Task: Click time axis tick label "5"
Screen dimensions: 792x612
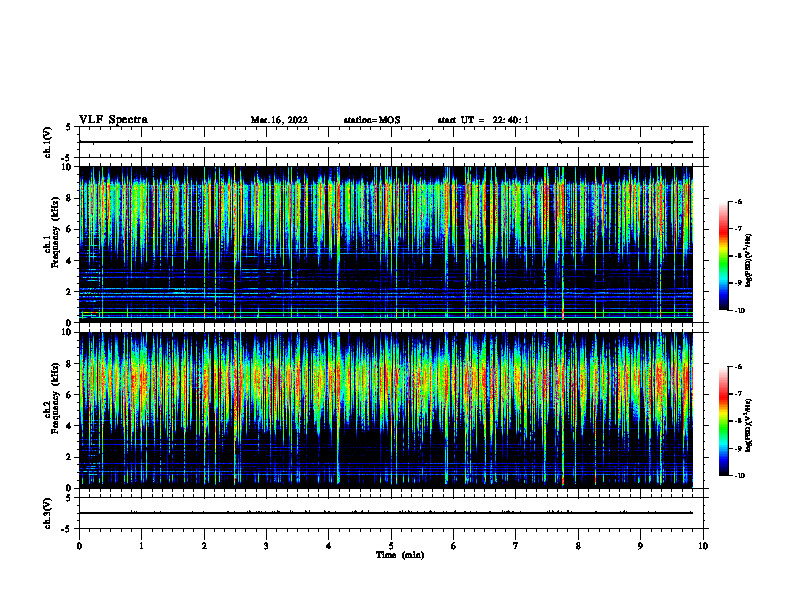Action: coord(391,546)
